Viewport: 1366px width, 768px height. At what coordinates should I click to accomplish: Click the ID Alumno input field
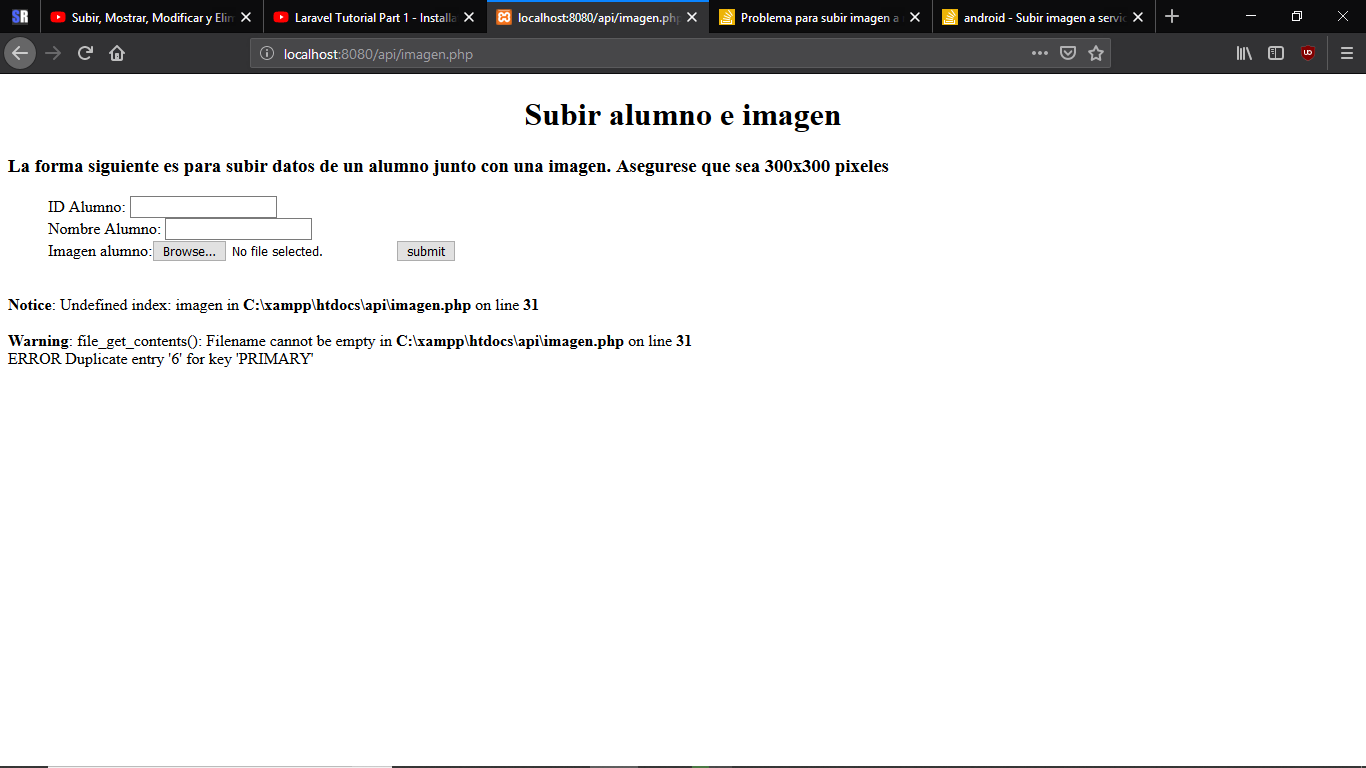[x=203, y=207]
